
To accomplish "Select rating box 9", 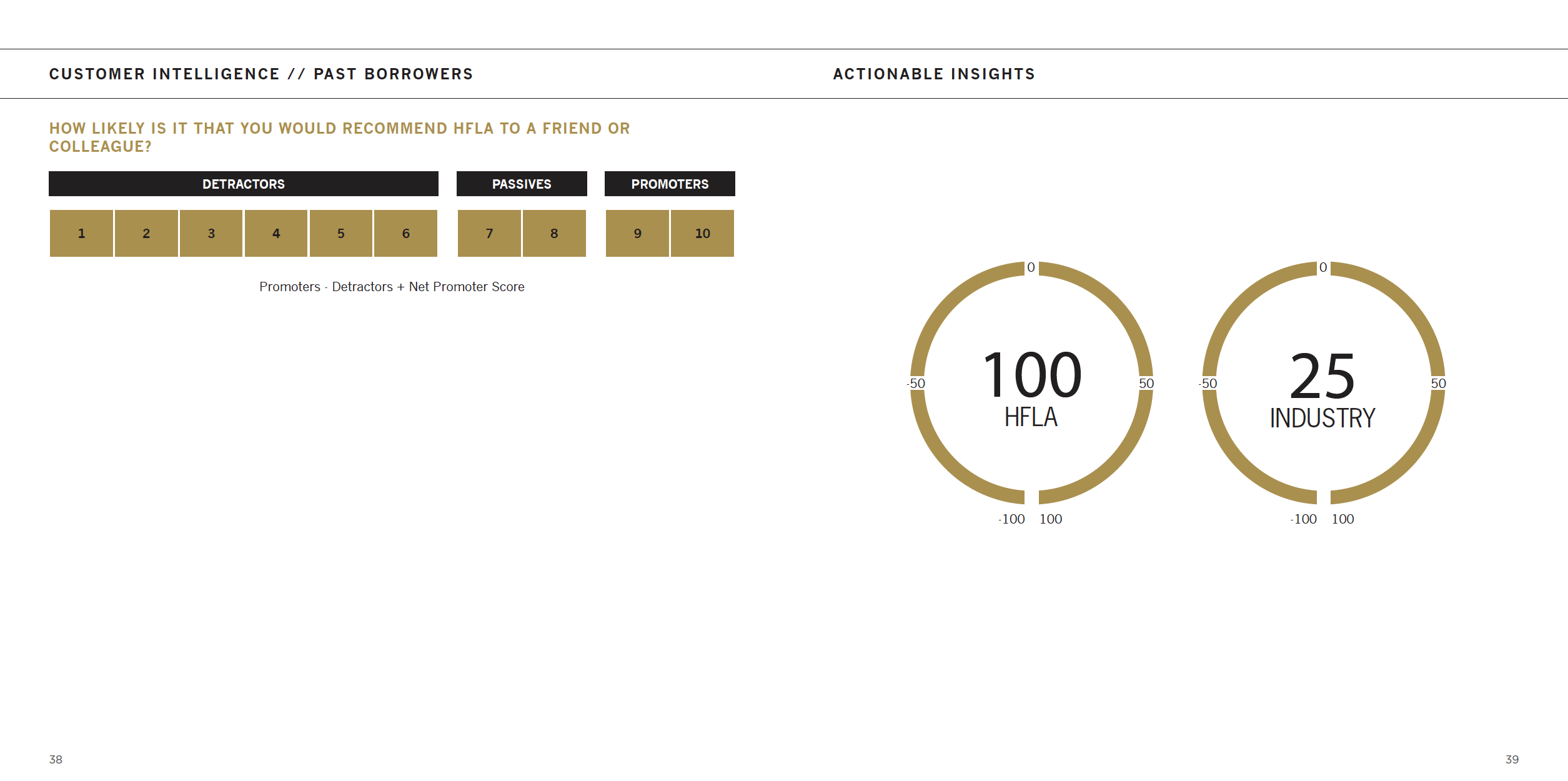I will click(637, 233).
